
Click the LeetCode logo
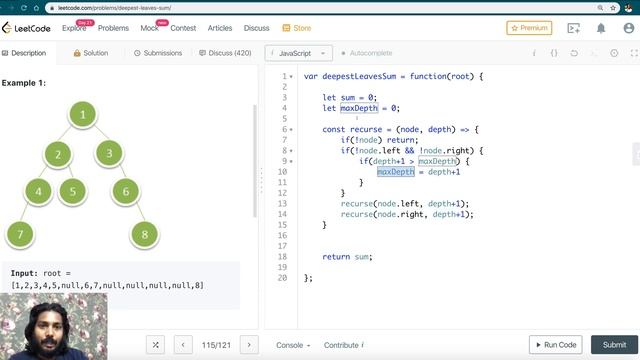26,28
